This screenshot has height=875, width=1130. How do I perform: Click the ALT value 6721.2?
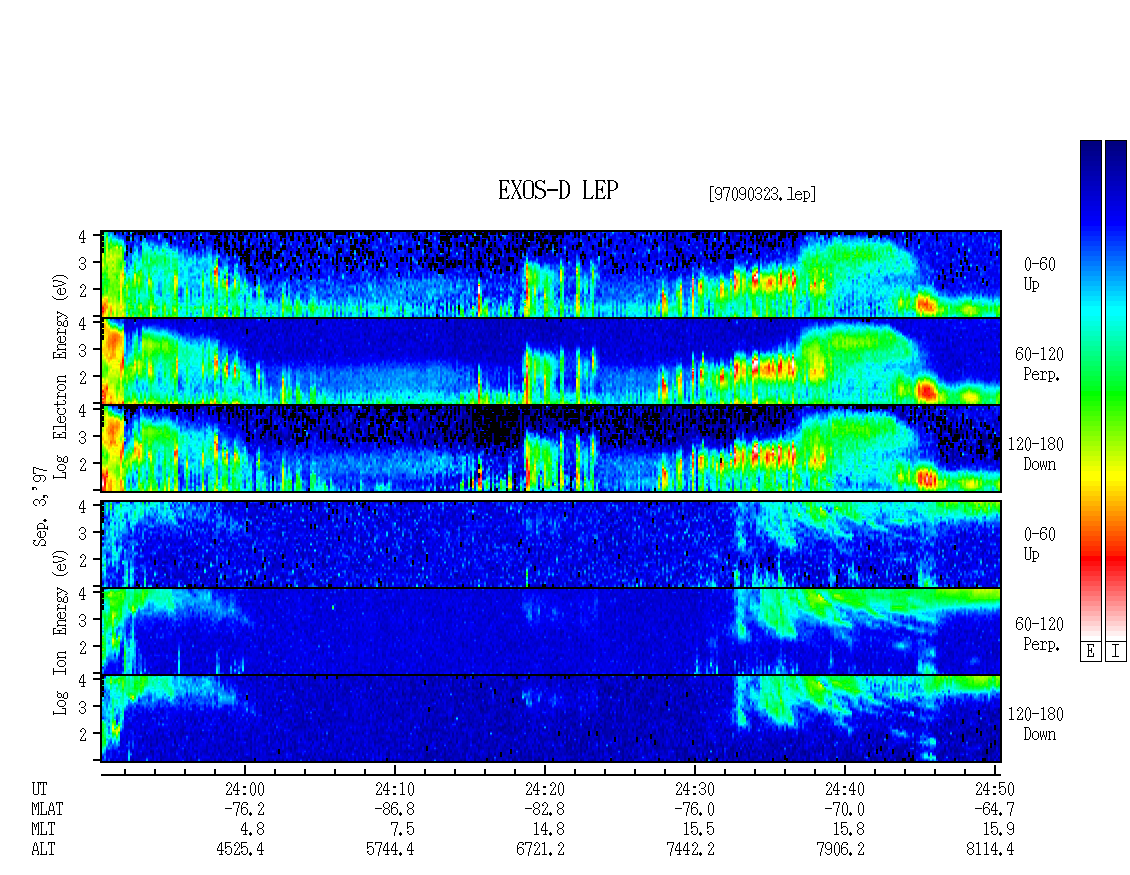click(x=540, y=849)
